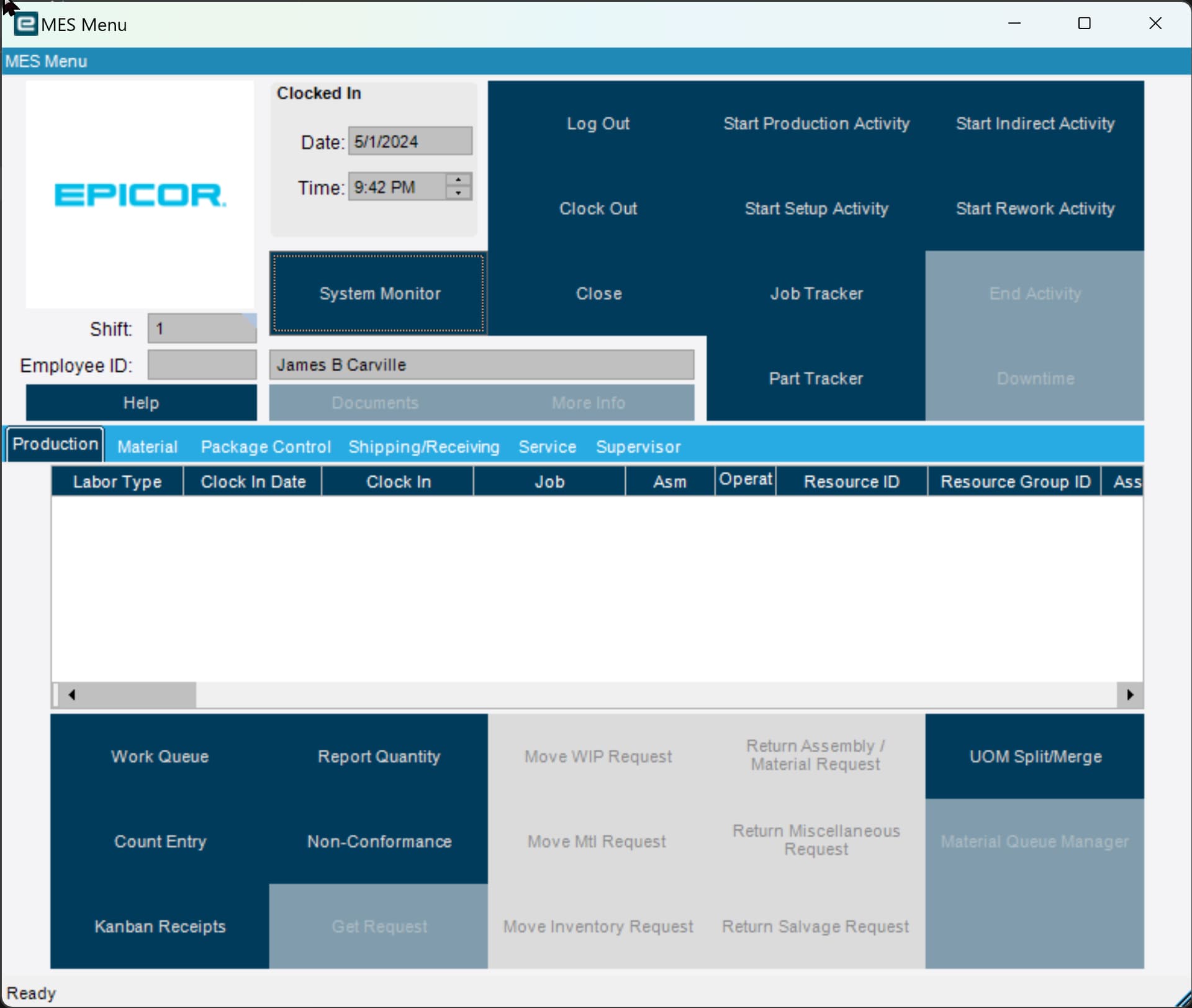Sort by the Resource ID column header
Screen dimensions: 1192x1008
(851, 482)
